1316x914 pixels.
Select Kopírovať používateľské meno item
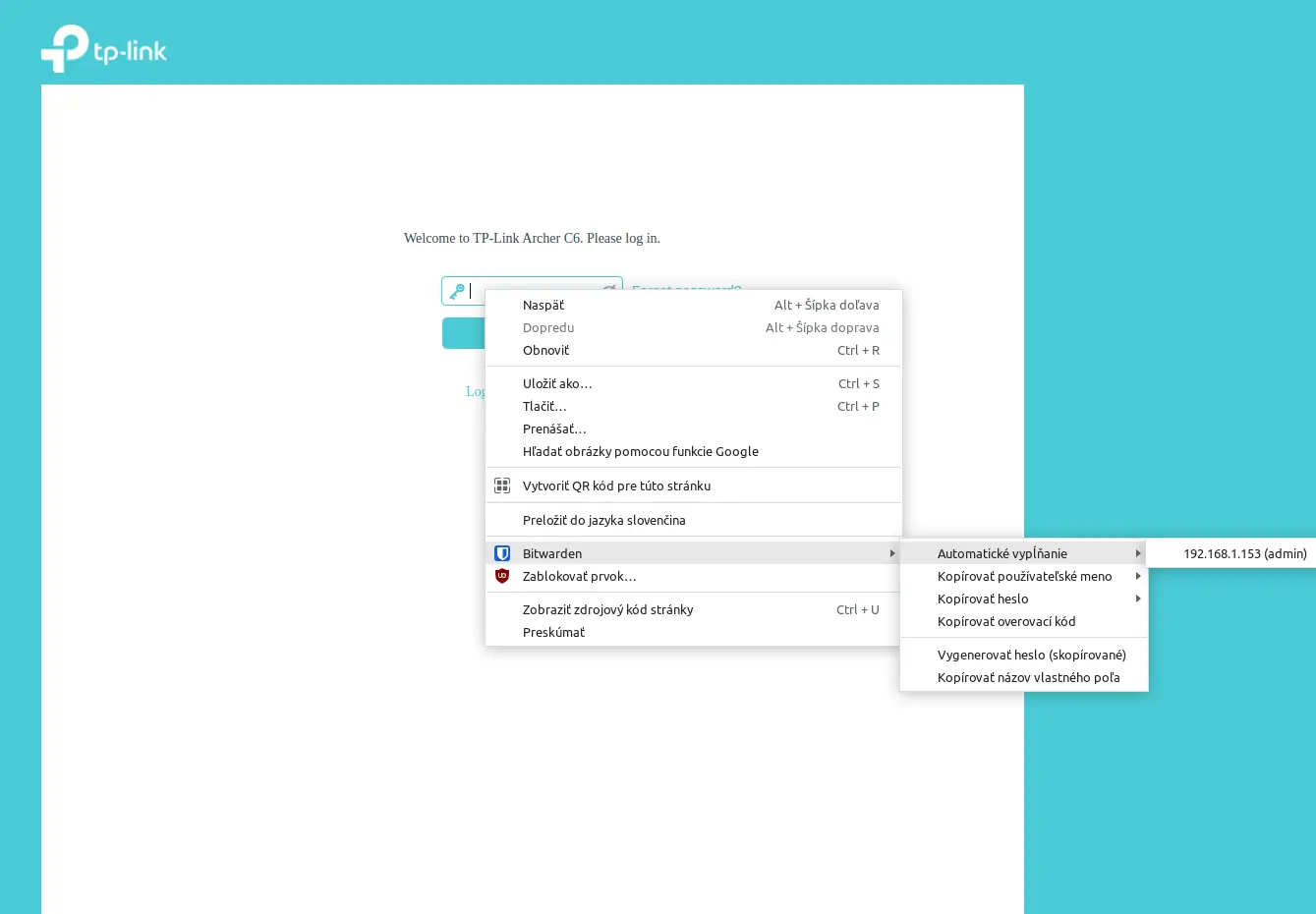(x=1024, y=576)
